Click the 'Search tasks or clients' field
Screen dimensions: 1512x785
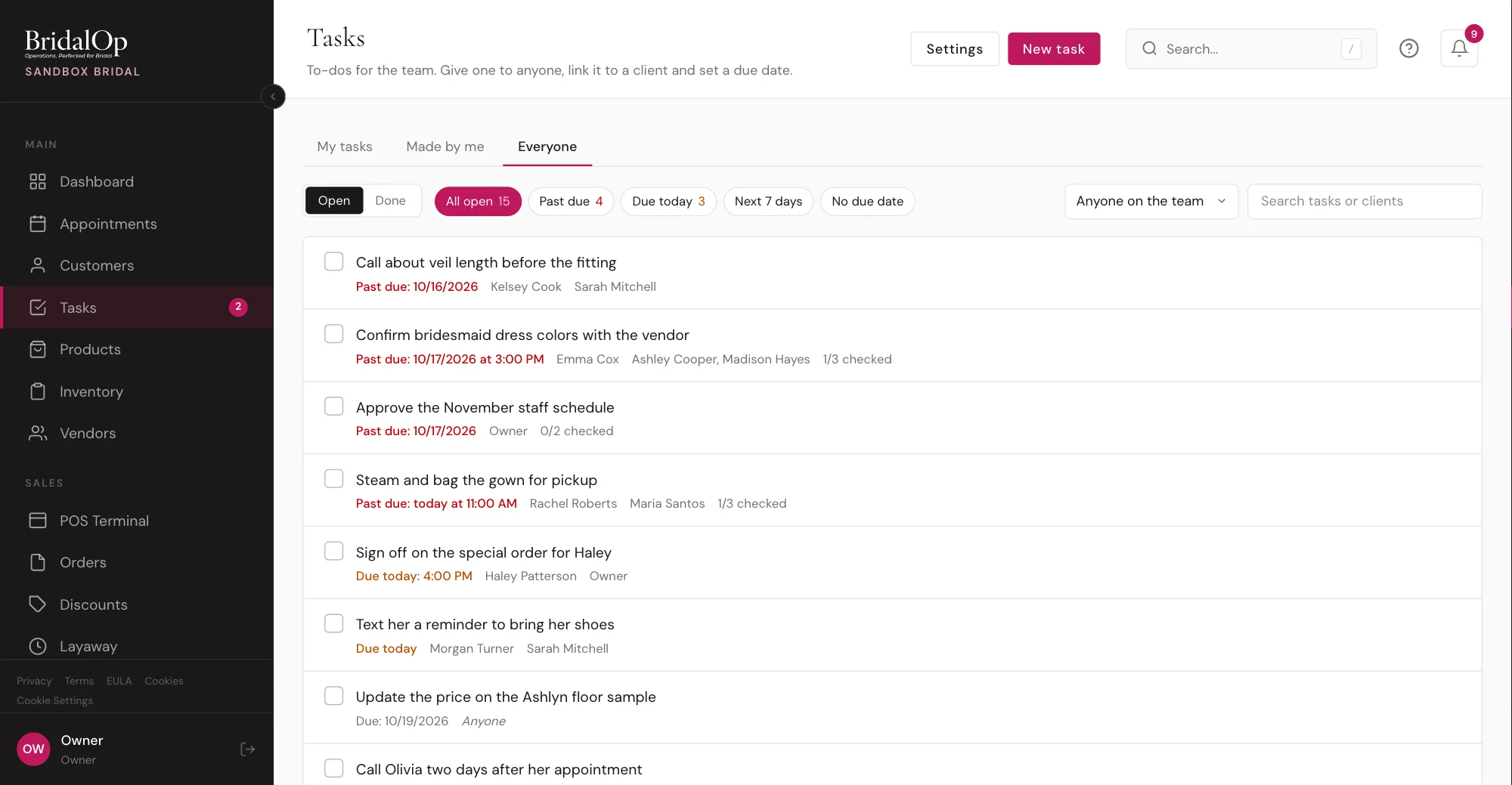click(1365, 201)
